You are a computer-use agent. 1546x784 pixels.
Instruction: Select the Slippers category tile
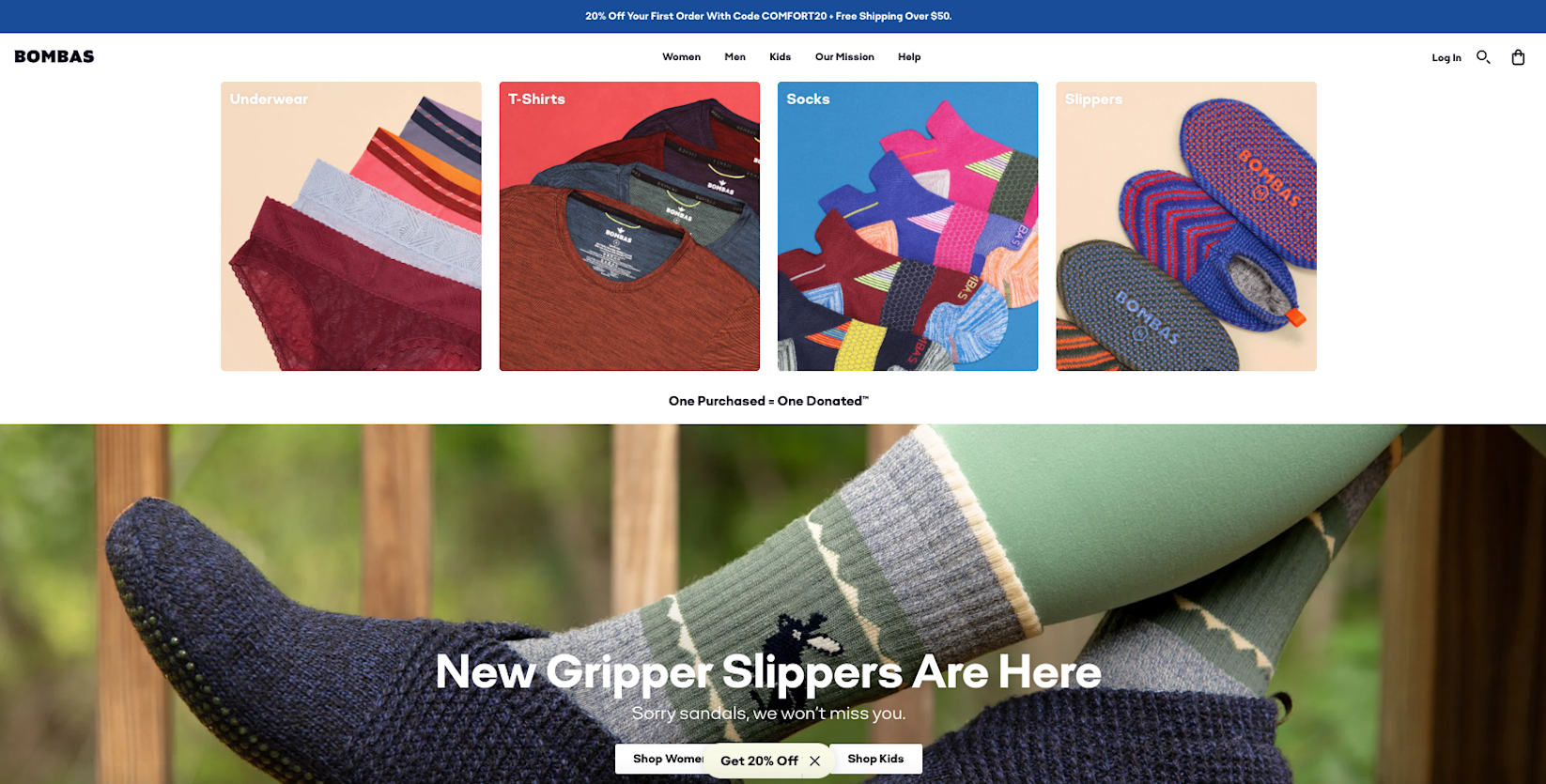pyautogui.click(x=1186, y=226)
